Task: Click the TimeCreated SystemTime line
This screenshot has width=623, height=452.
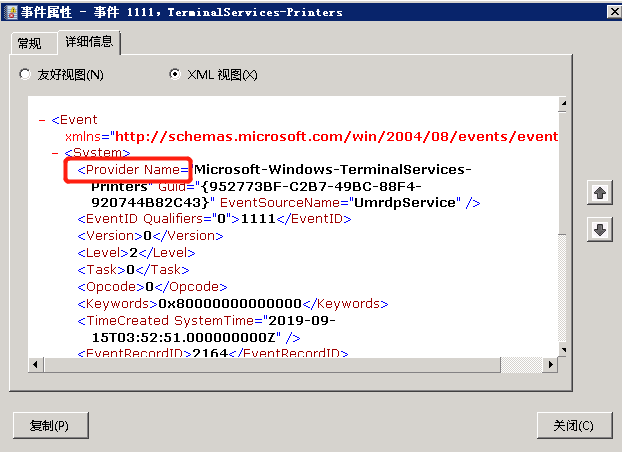Action: tap(206, 321)
